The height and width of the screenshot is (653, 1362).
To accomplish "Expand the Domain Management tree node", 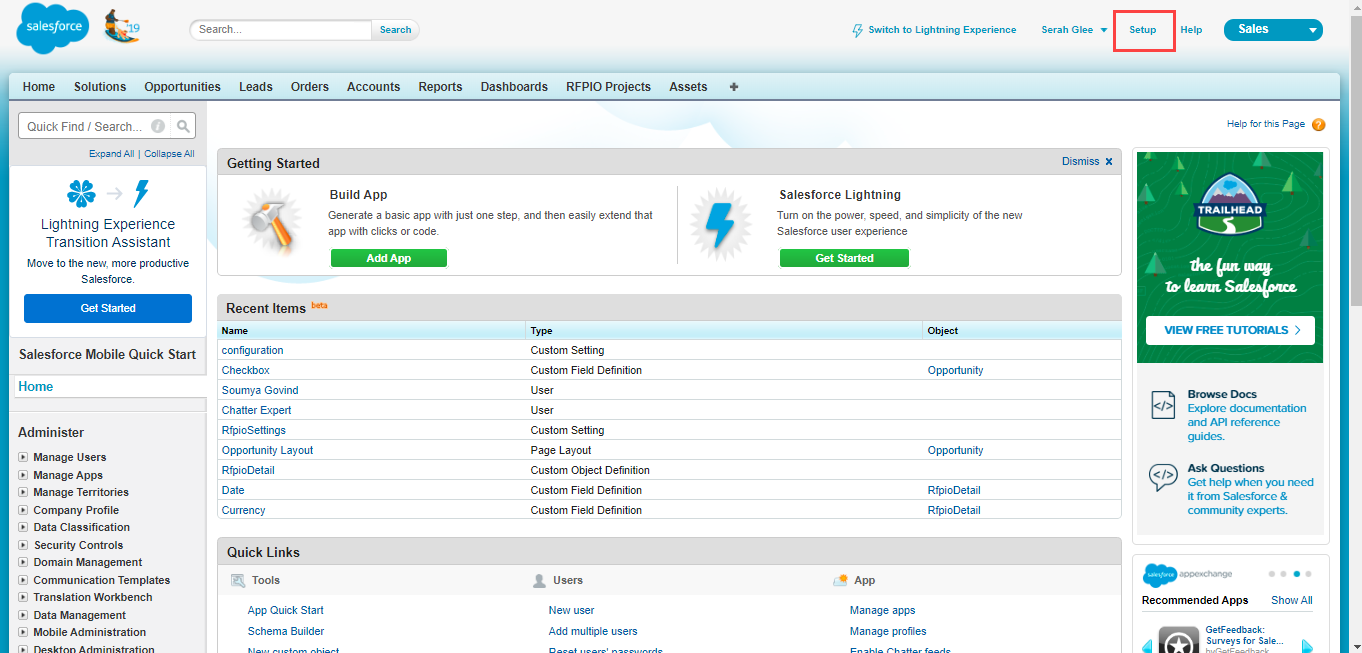I will (x=24, y=562).
